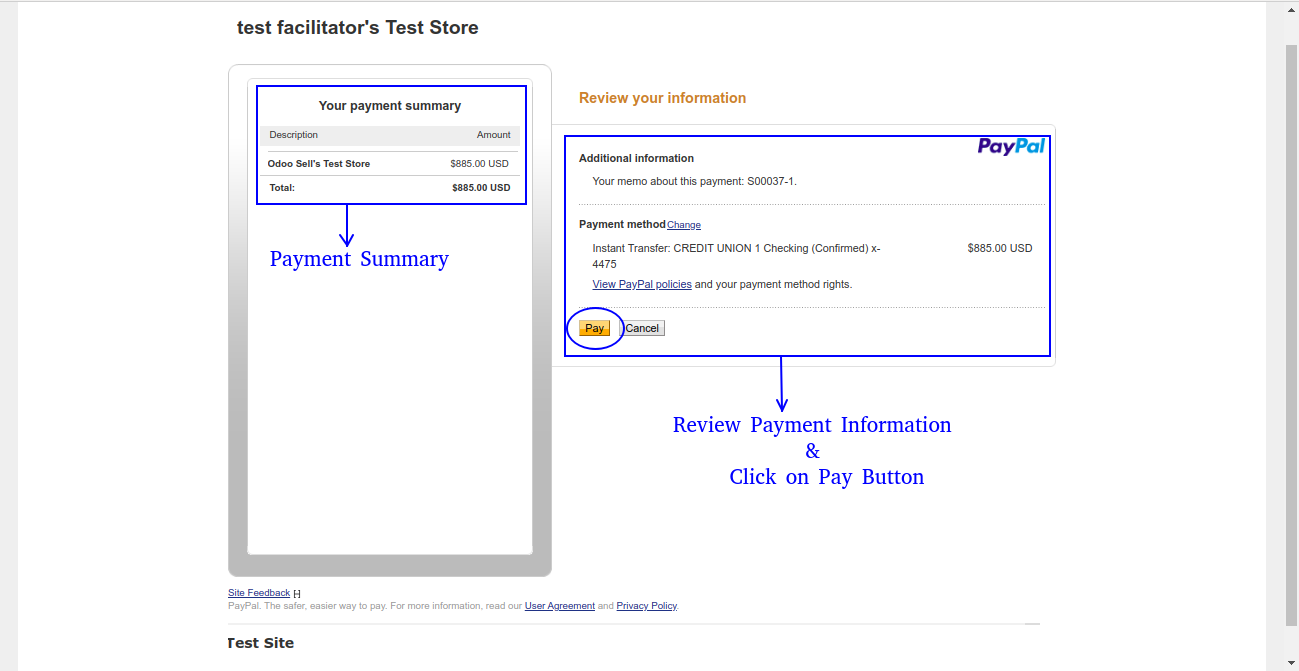Select the payment method amount '$885.00 USD'

coord(1000,248)
